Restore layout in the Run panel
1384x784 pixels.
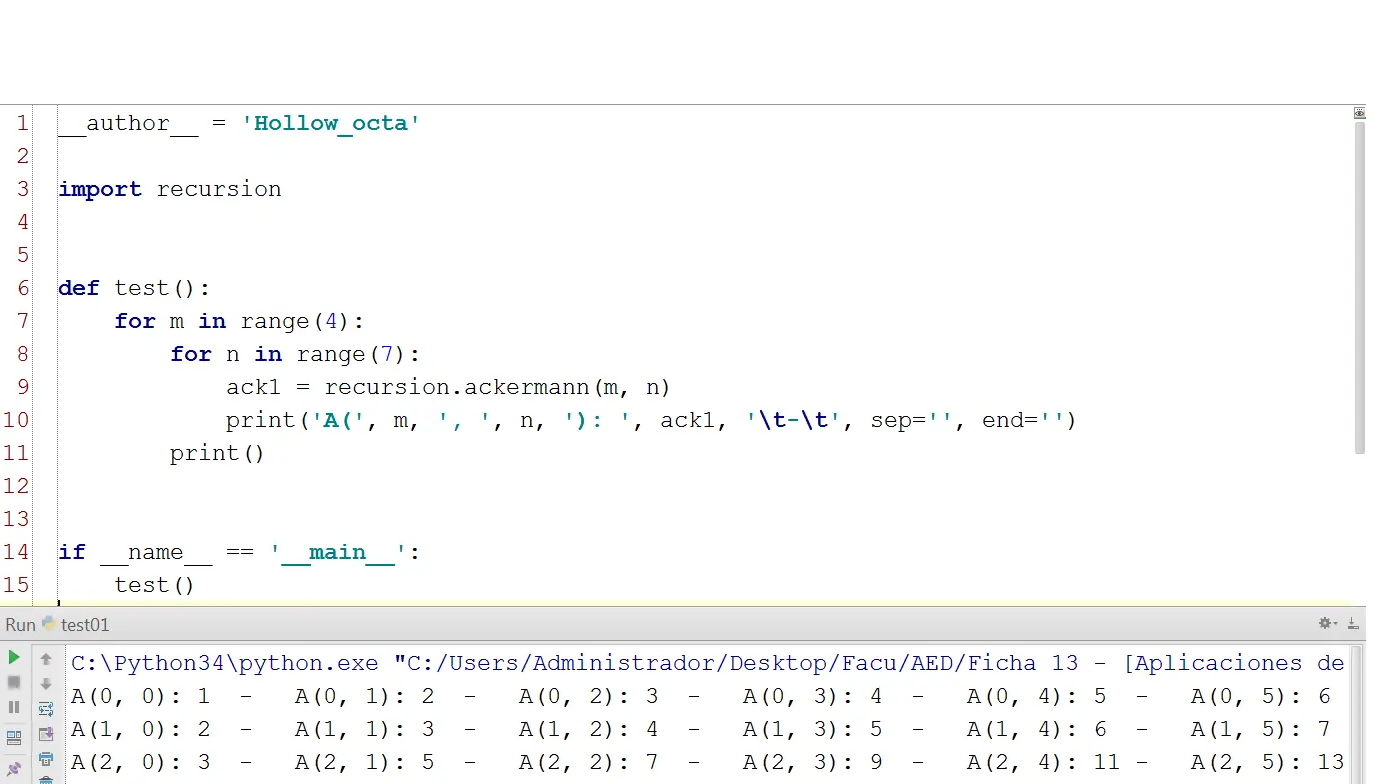pyautogui.click(x=14, y=739)
